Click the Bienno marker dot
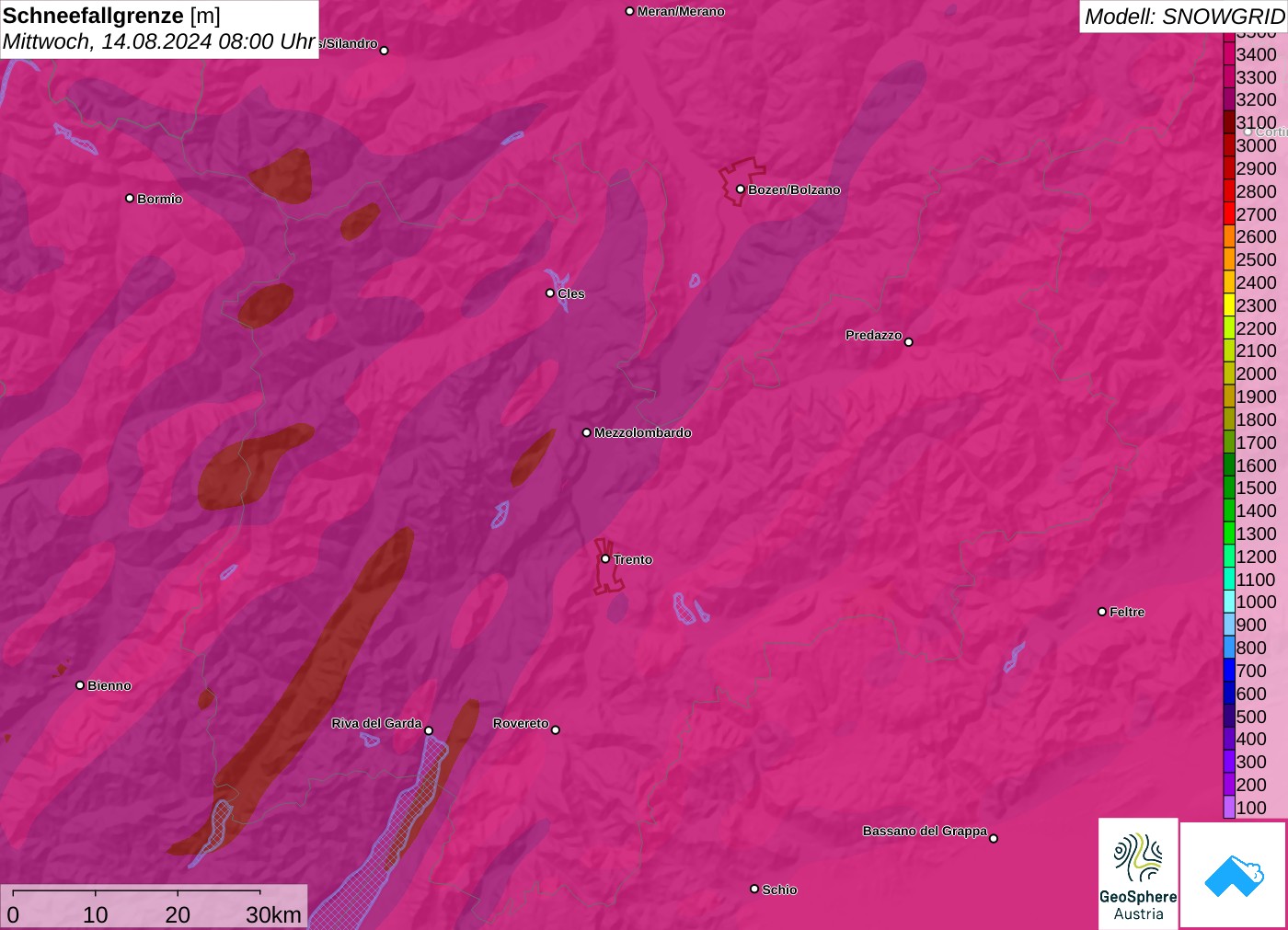 [80, 685]
